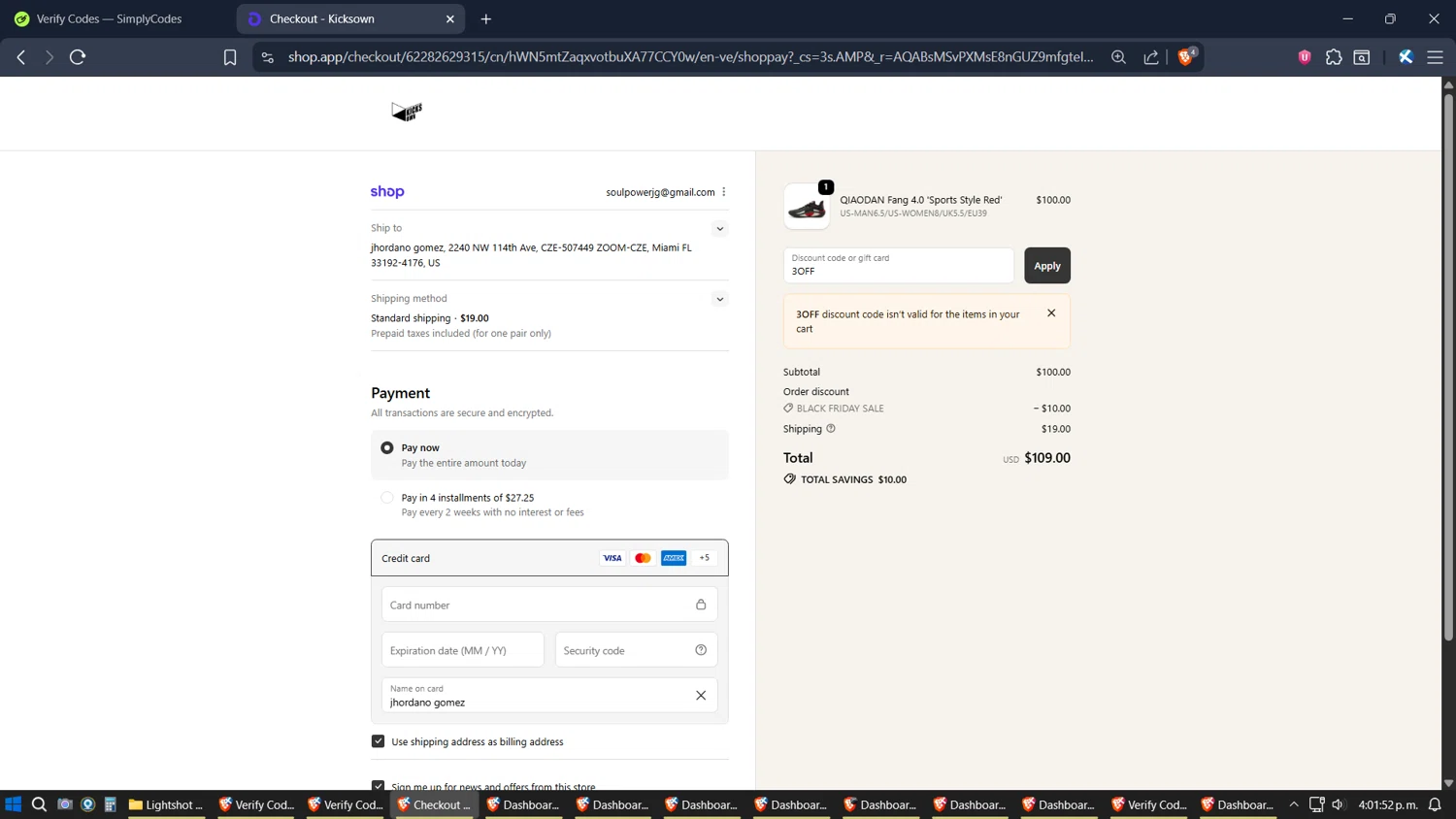Viewport: 1456px width, 819px height.
Task: Bookmark this page with the bookmark icon
Action: coord(230,57)
